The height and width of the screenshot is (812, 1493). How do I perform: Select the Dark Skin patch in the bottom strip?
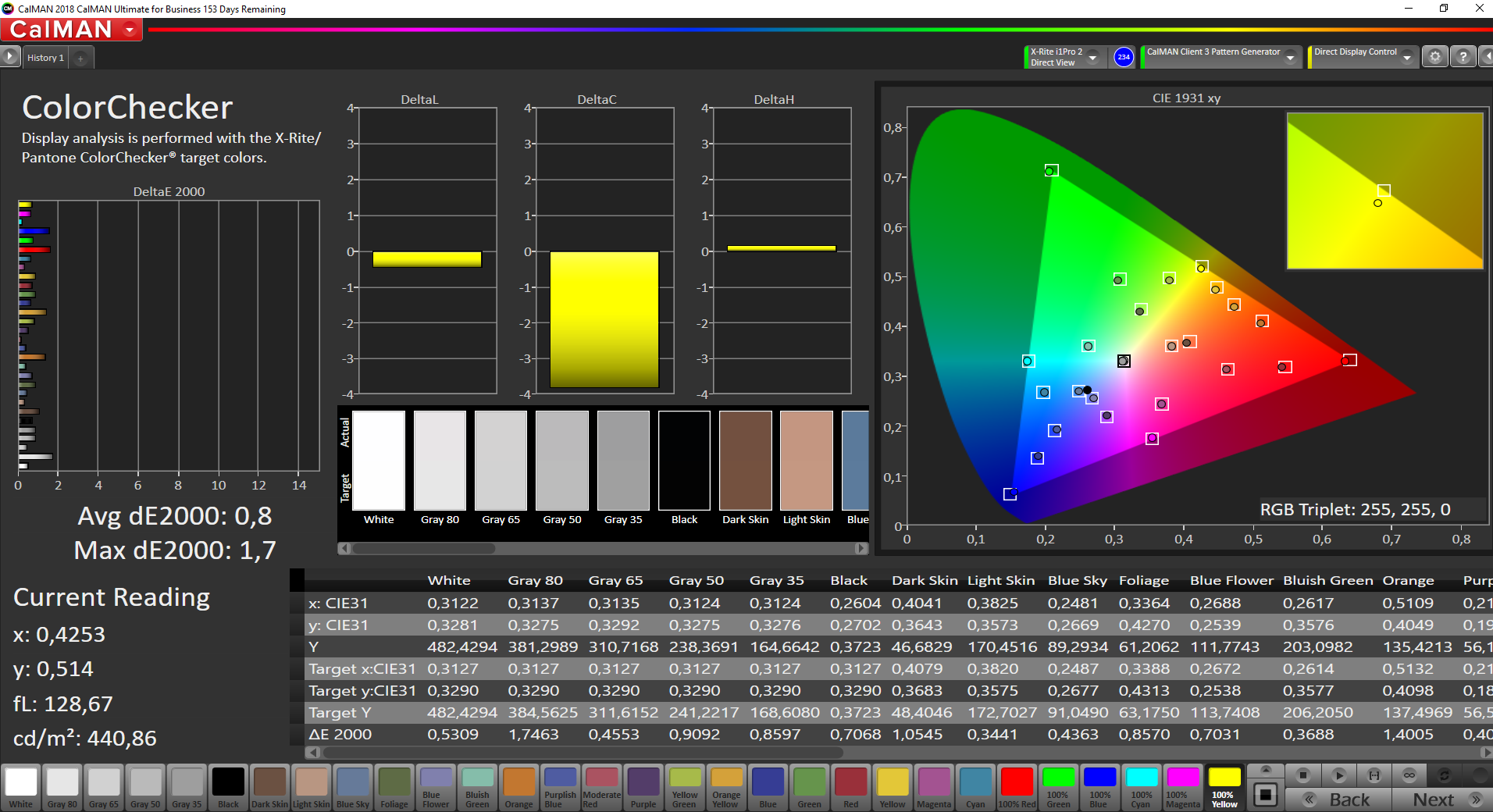(x=269, y=787)
